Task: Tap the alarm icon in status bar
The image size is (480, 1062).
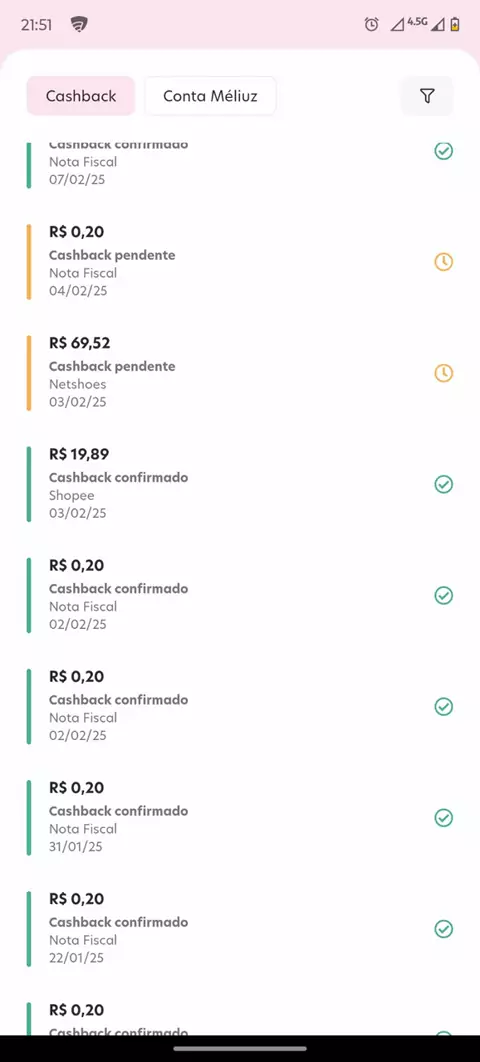Action: [371, 25]
